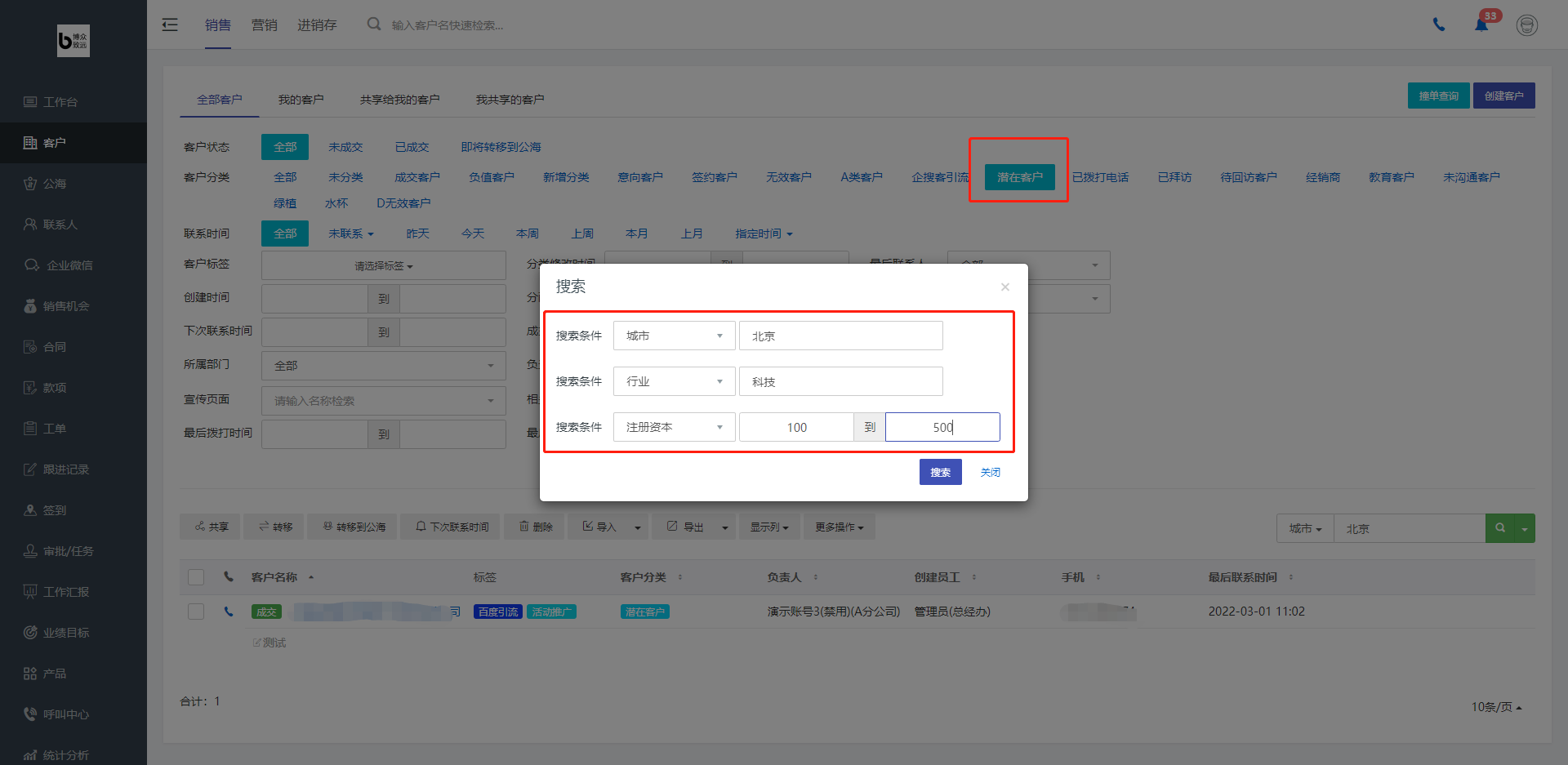Image resolution: width=1568 pixels, height=765 pixels.
Task: Switch to the 销售 top menu
Action: (x=218, y=24)
